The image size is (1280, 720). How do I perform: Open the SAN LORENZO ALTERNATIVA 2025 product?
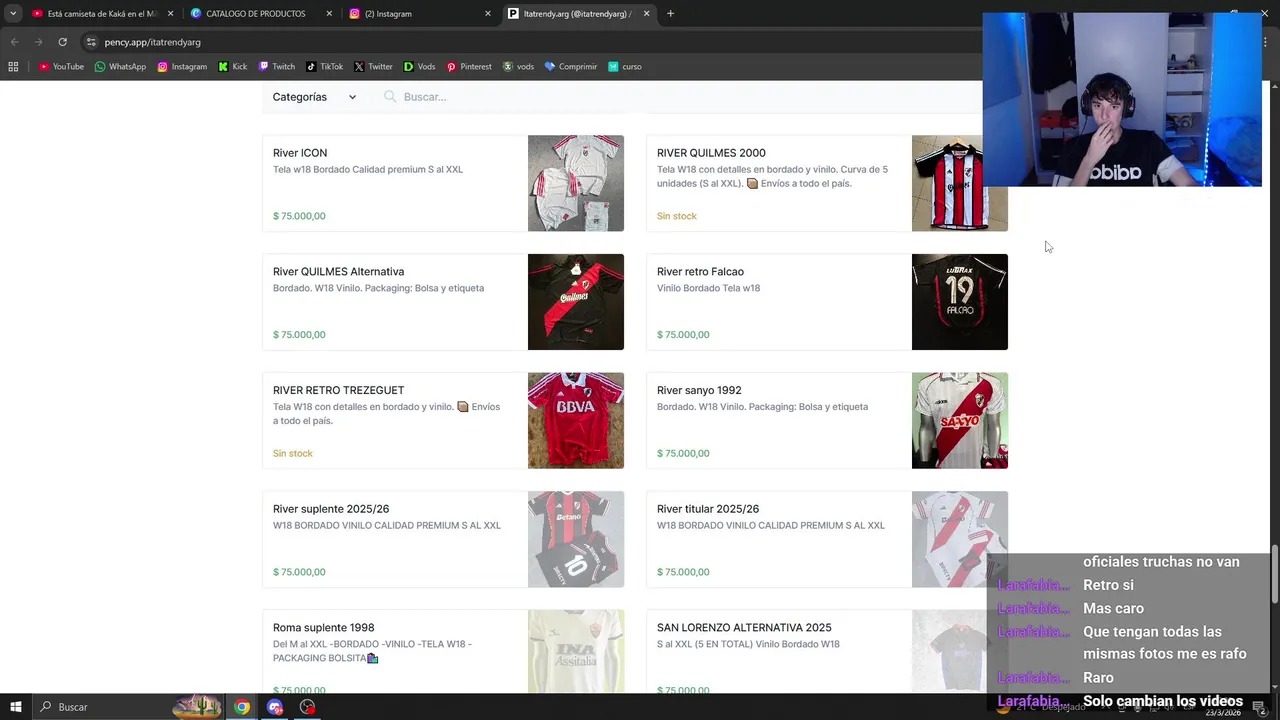(x=827, y=652)
